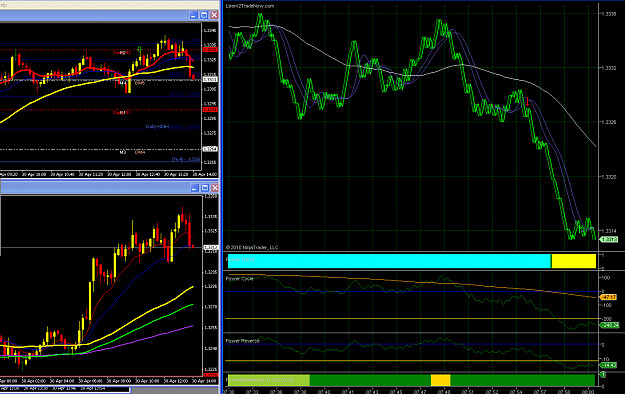The width and height of the screenshot is (625, 394).
Task: Select the Power Trend indicator label
Action: pyautogui.click(x=240, y=260)
